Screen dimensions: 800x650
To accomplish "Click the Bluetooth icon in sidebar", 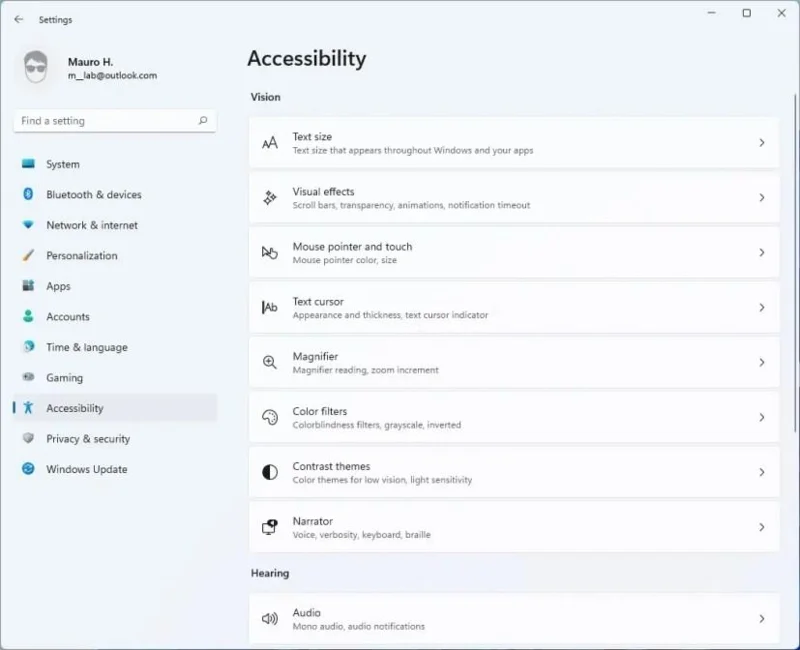I will [x=28, y=194].
